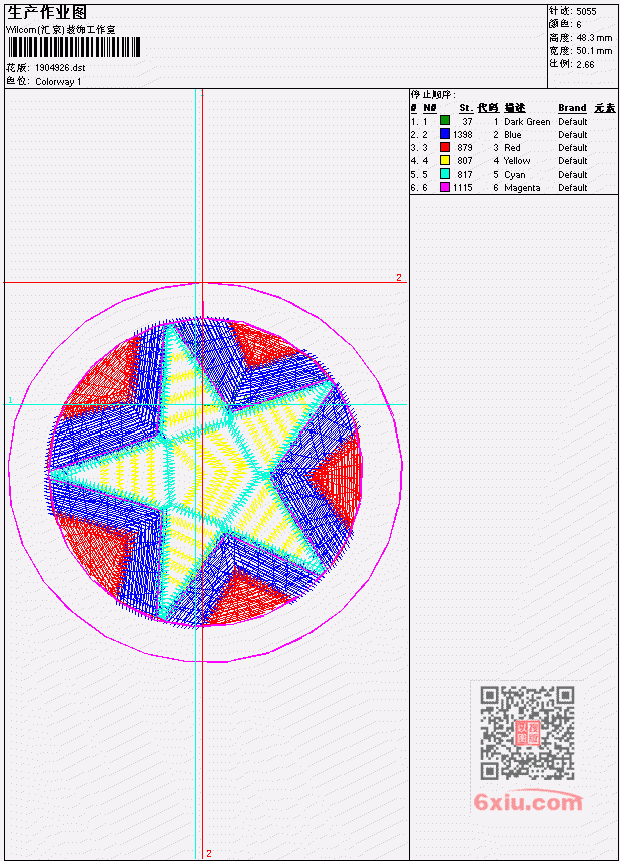The image size is (620, 861).
Task: Click stitch count 879 in Red row
Action: tap(465, 148)
